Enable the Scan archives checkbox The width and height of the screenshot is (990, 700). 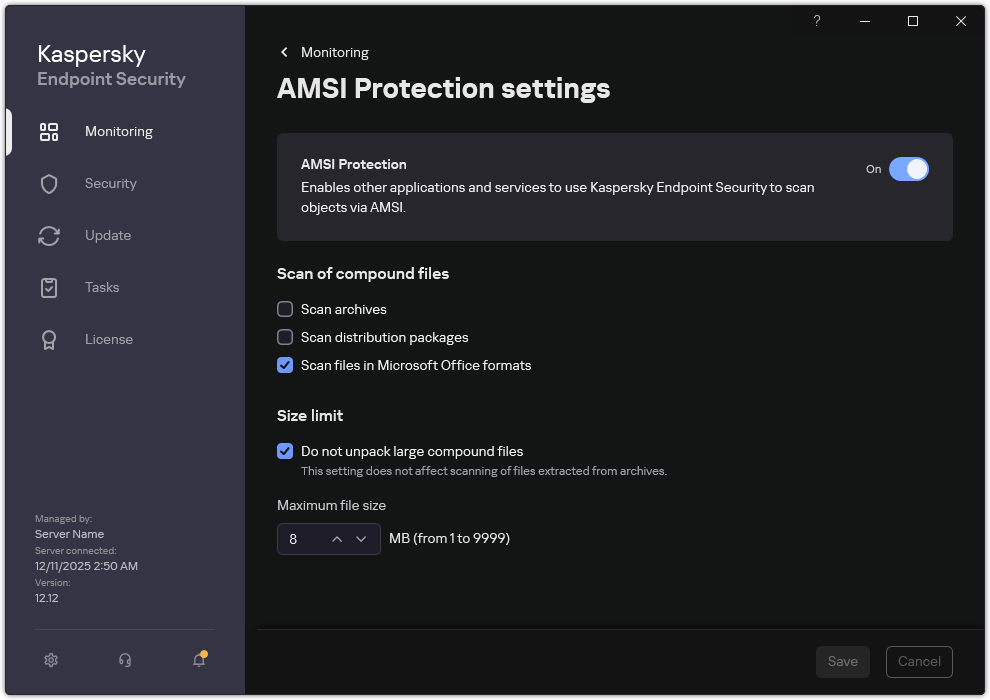click(x=285, y=309)
